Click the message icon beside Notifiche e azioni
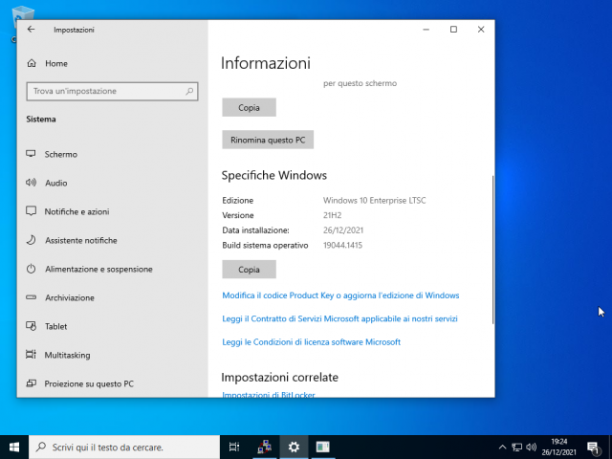612x459 pixels. [31, 211]
